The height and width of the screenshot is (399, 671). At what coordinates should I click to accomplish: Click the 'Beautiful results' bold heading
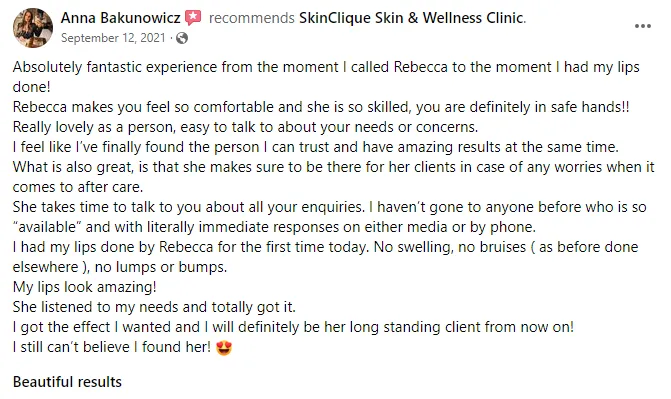[x=67, y=381]
